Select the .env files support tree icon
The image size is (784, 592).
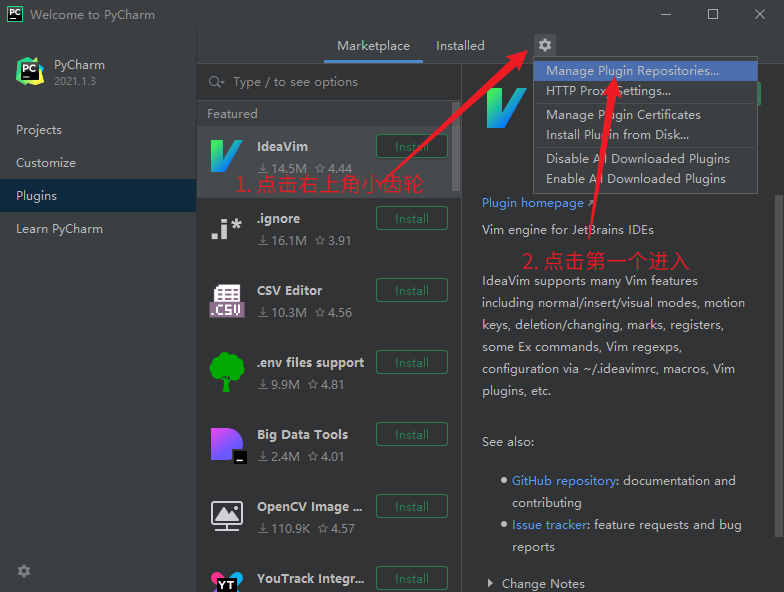(227, 372)
